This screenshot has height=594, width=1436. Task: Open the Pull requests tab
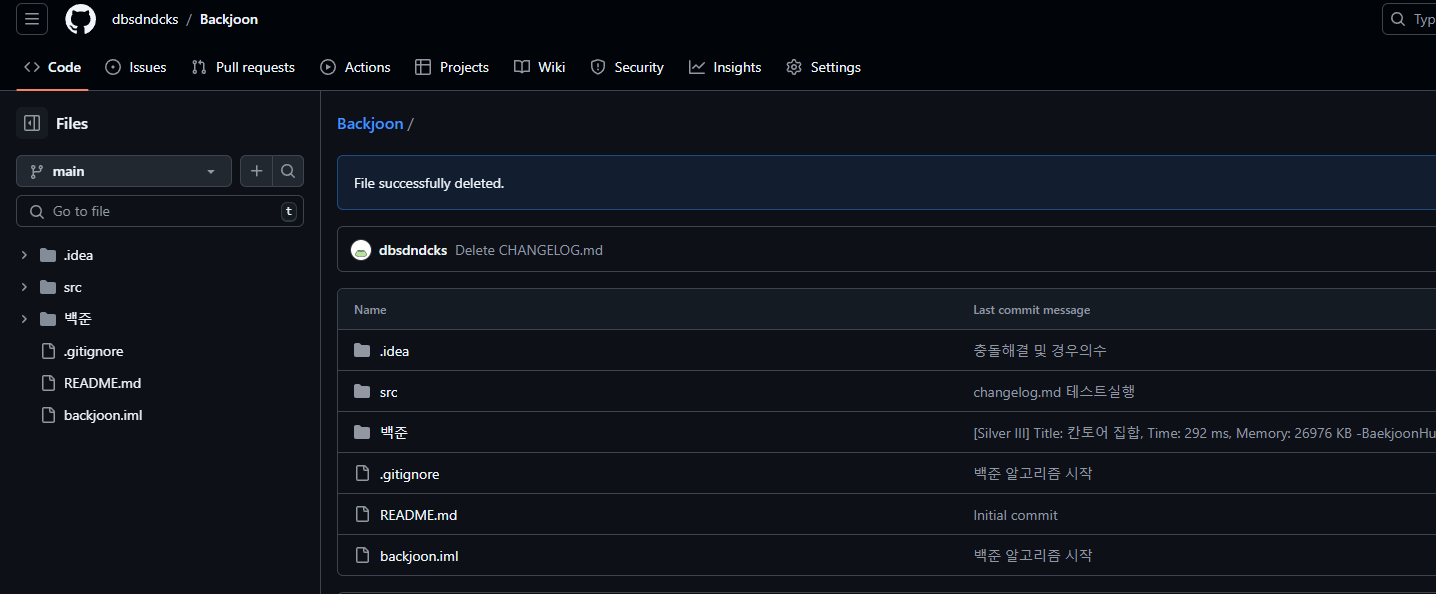pyautogui.click(x=243, y=67)
